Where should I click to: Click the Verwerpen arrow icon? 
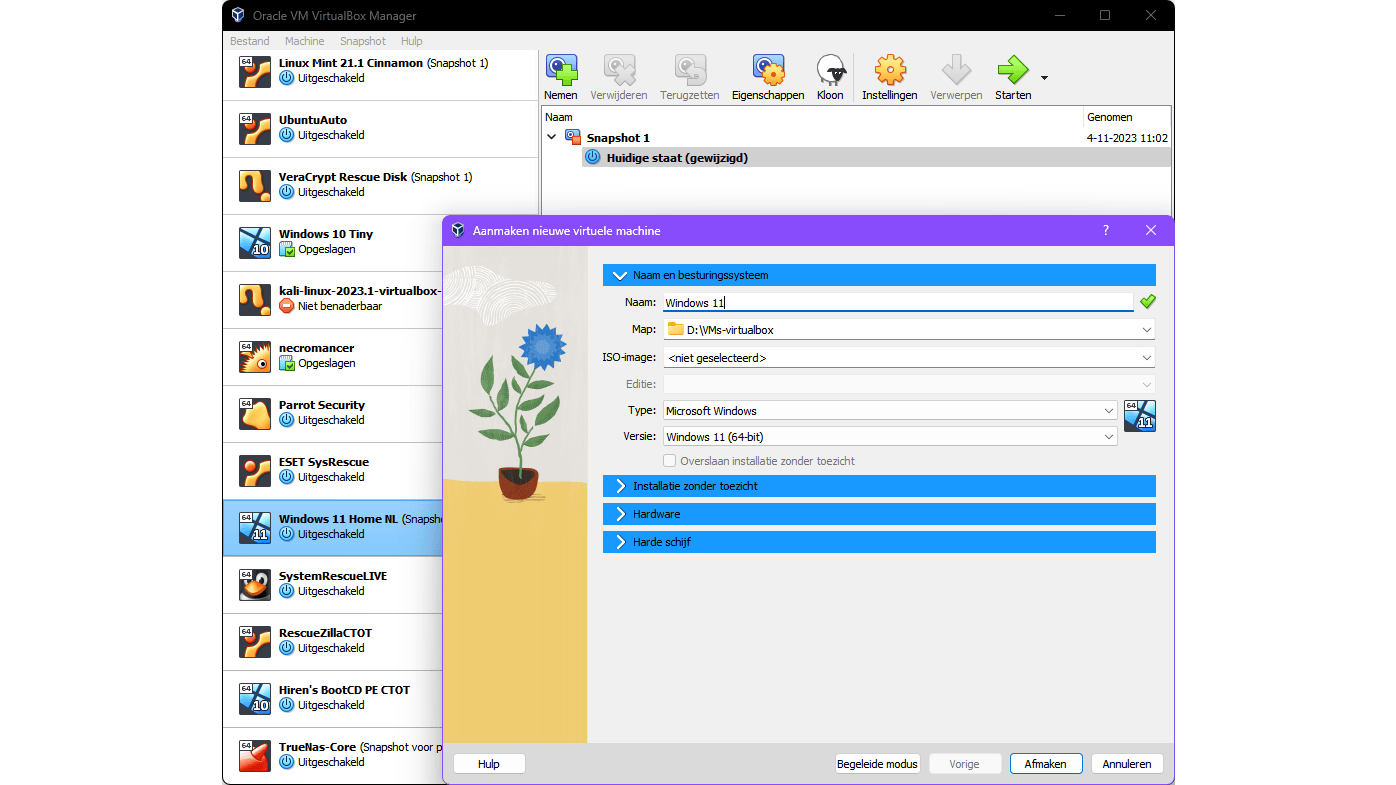coord(957,70)
